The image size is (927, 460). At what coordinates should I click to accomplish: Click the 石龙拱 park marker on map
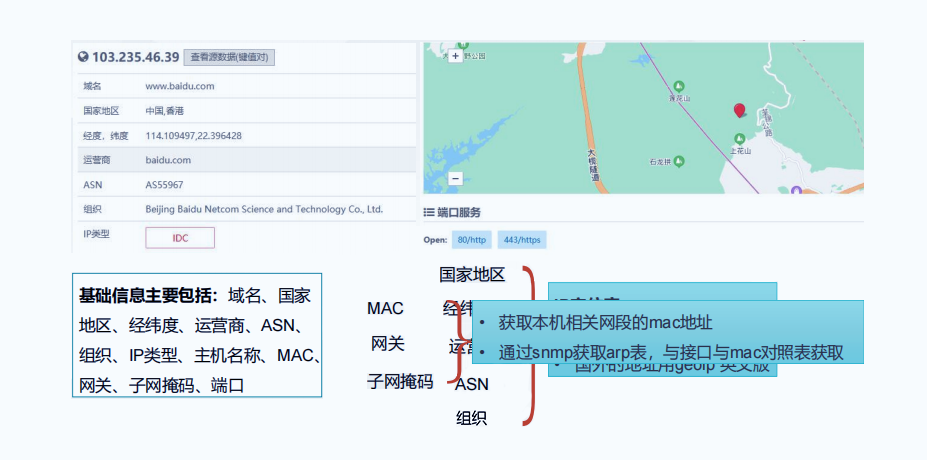coord(679,160)
